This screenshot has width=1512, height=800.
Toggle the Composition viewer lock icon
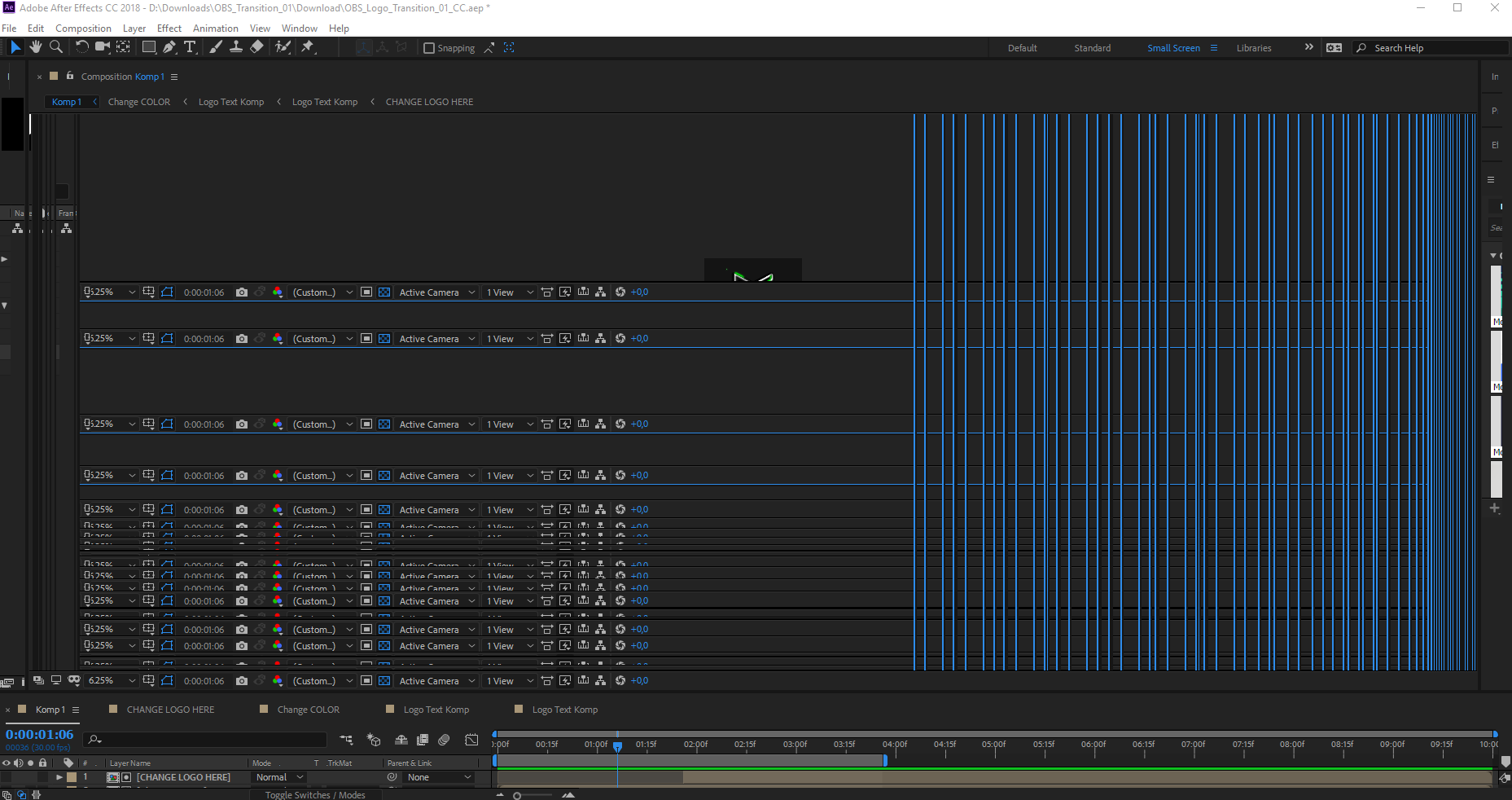[70, 76]
